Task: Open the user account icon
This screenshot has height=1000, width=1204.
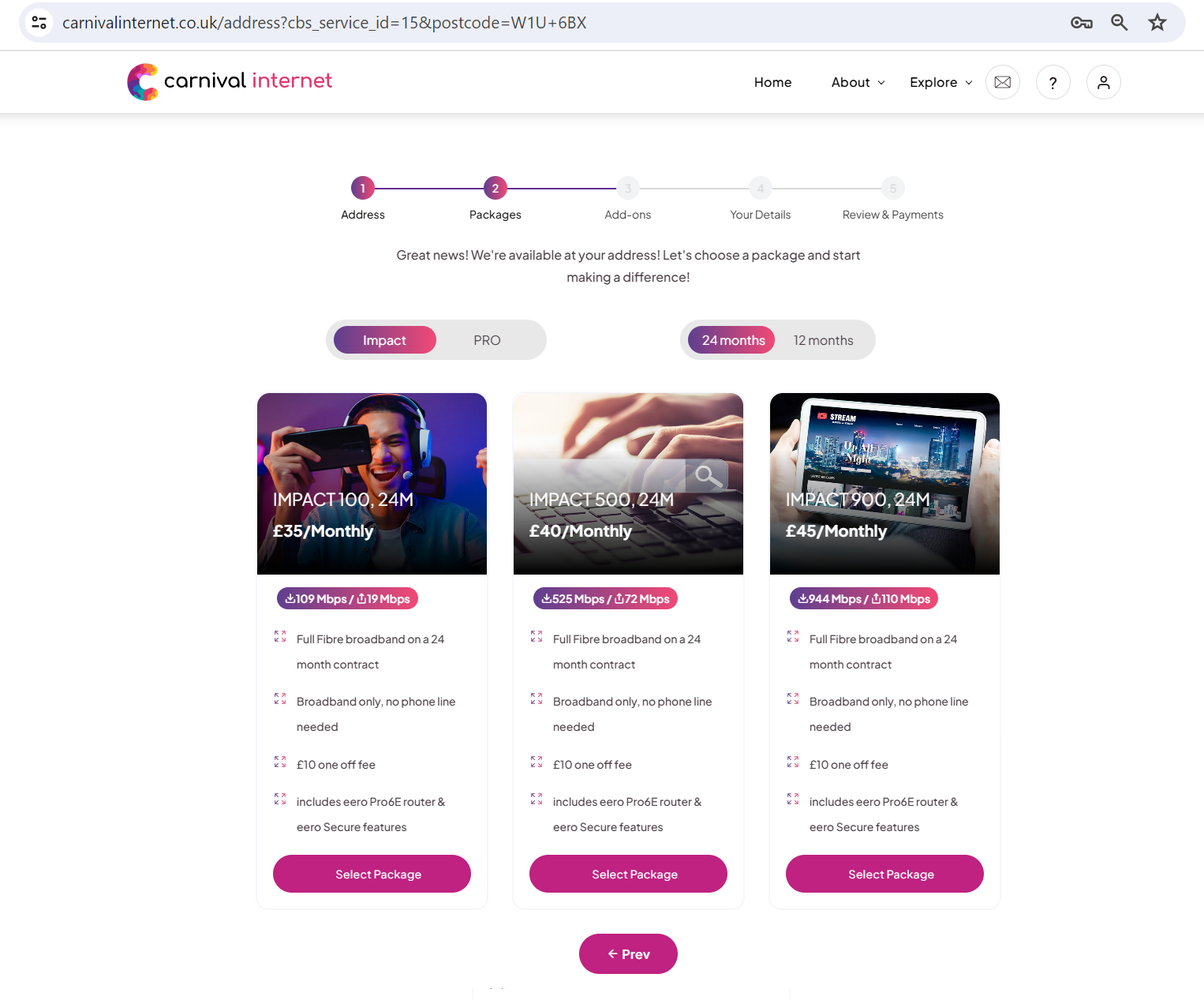Action: [x=1103, y=82]
